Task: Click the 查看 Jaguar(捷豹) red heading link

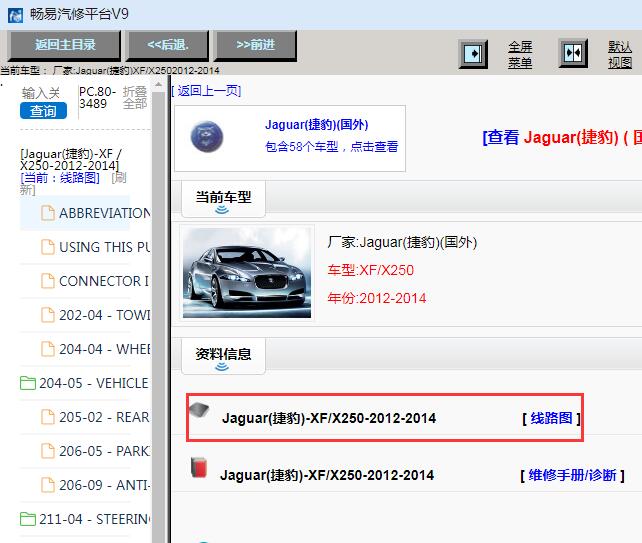Action: click(562, 137)
